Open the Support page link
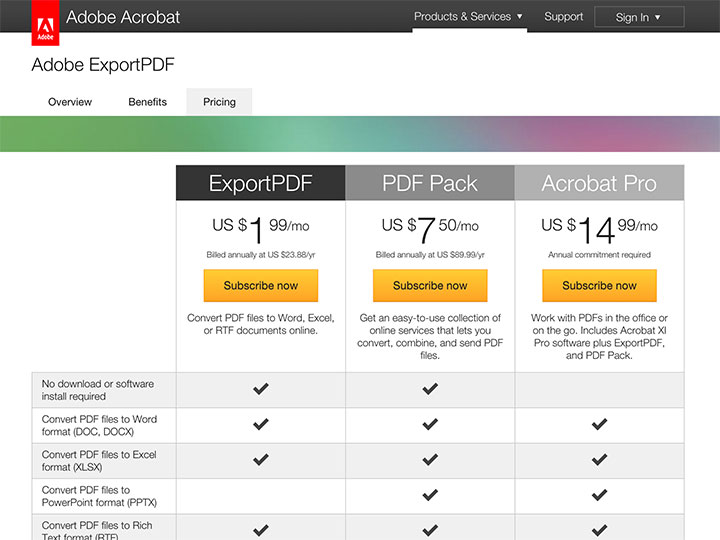 coord(563,17)
